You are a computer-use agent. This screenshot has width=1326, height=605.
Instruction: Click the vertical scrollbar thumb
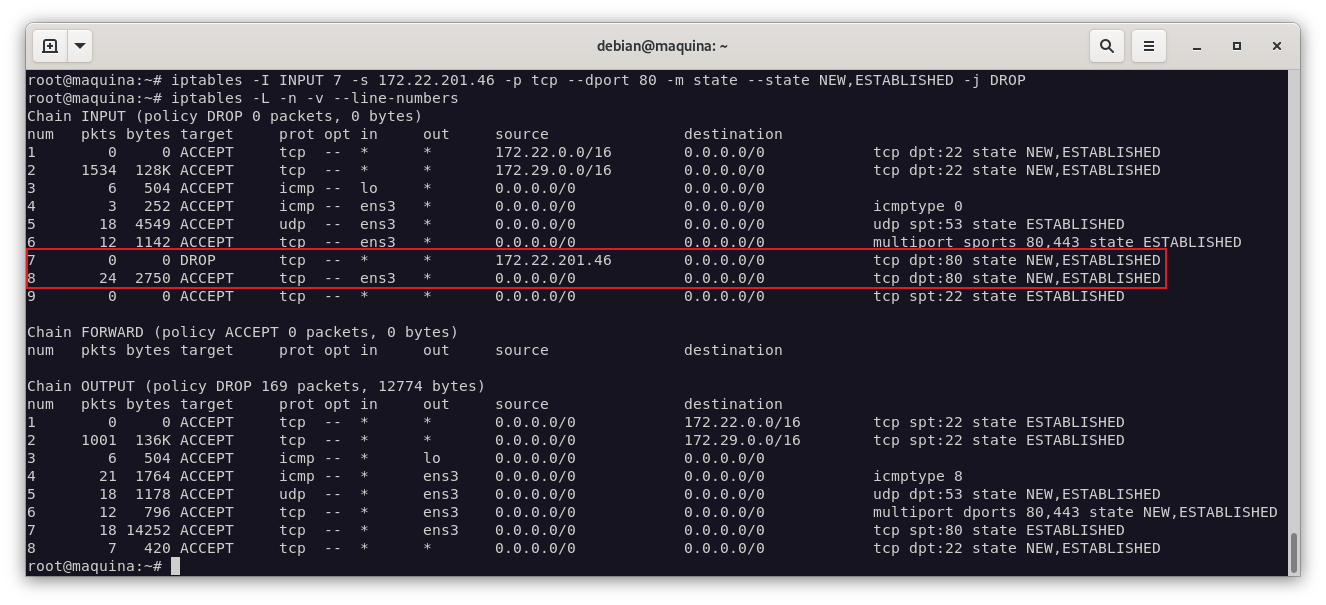[x=1293, y=552]
